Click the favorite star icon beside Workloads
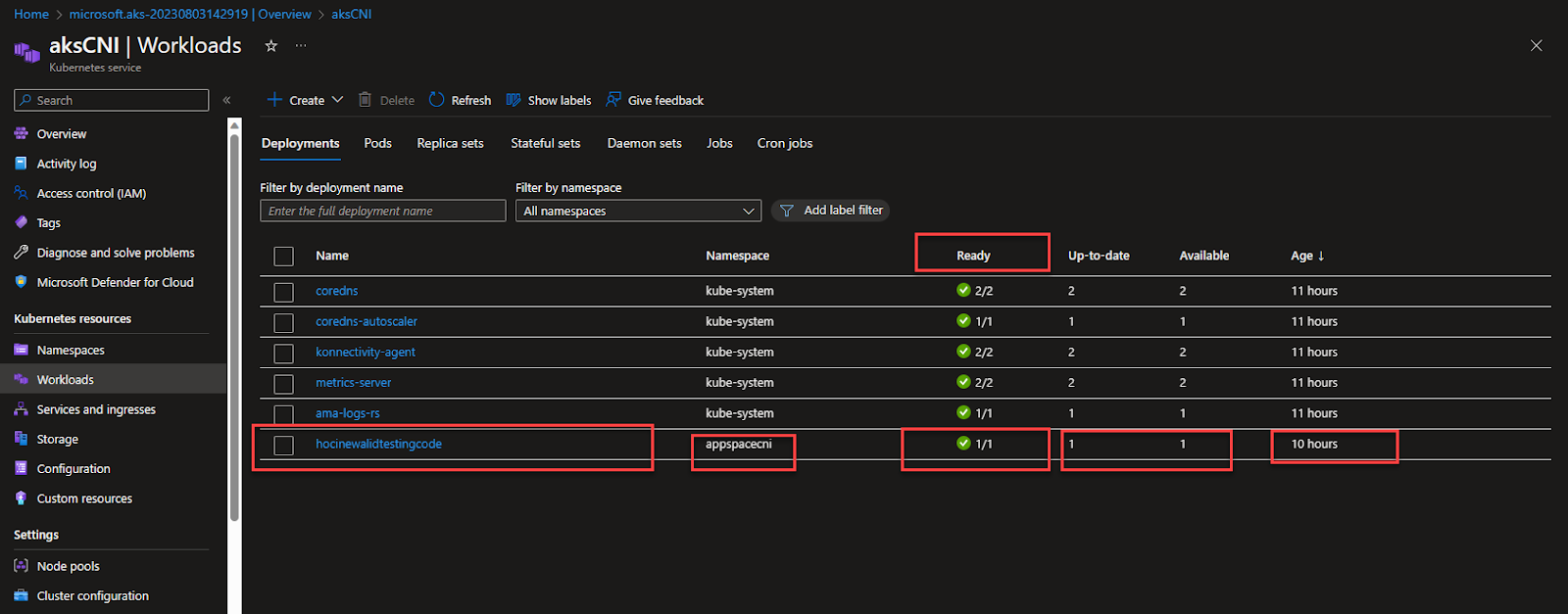The width and height of the screenshot is (1568, 614). tap(271, 45)
